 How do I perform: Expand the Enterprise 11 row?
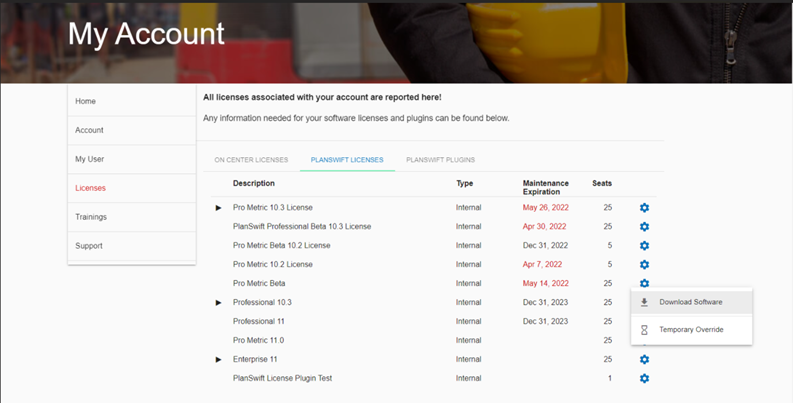pyautogui.click(x=218, y=360)
